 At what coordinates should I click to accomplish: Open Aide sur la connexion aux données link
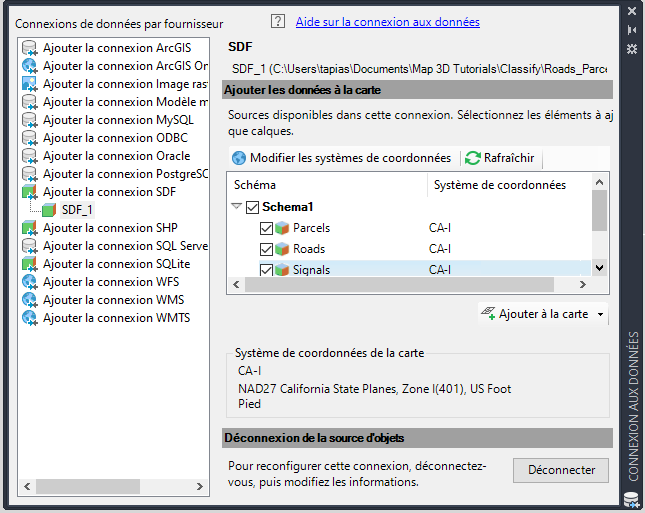click(387, 21)
